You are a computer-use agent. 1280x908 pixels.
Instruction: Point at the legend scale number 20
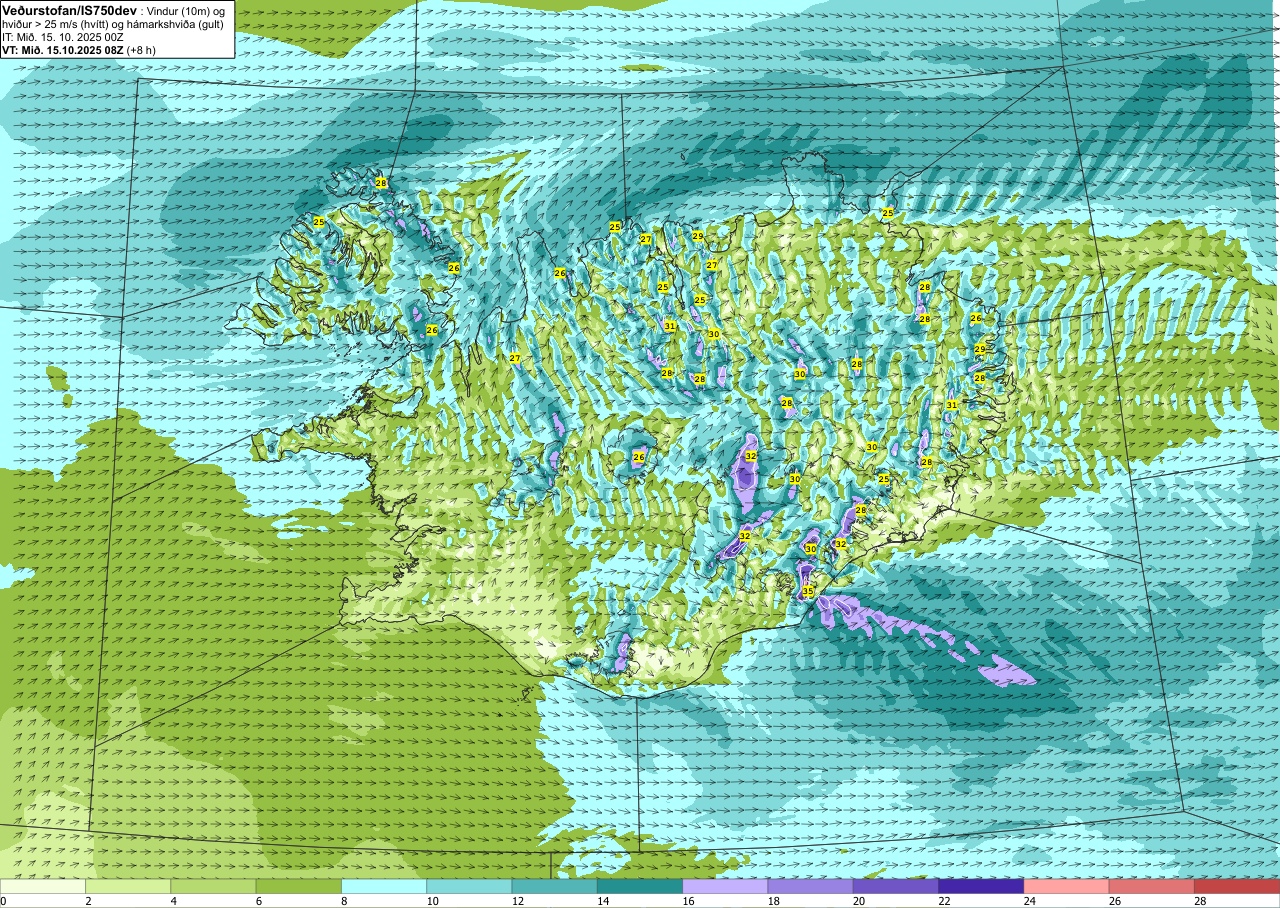pos(858,901)
